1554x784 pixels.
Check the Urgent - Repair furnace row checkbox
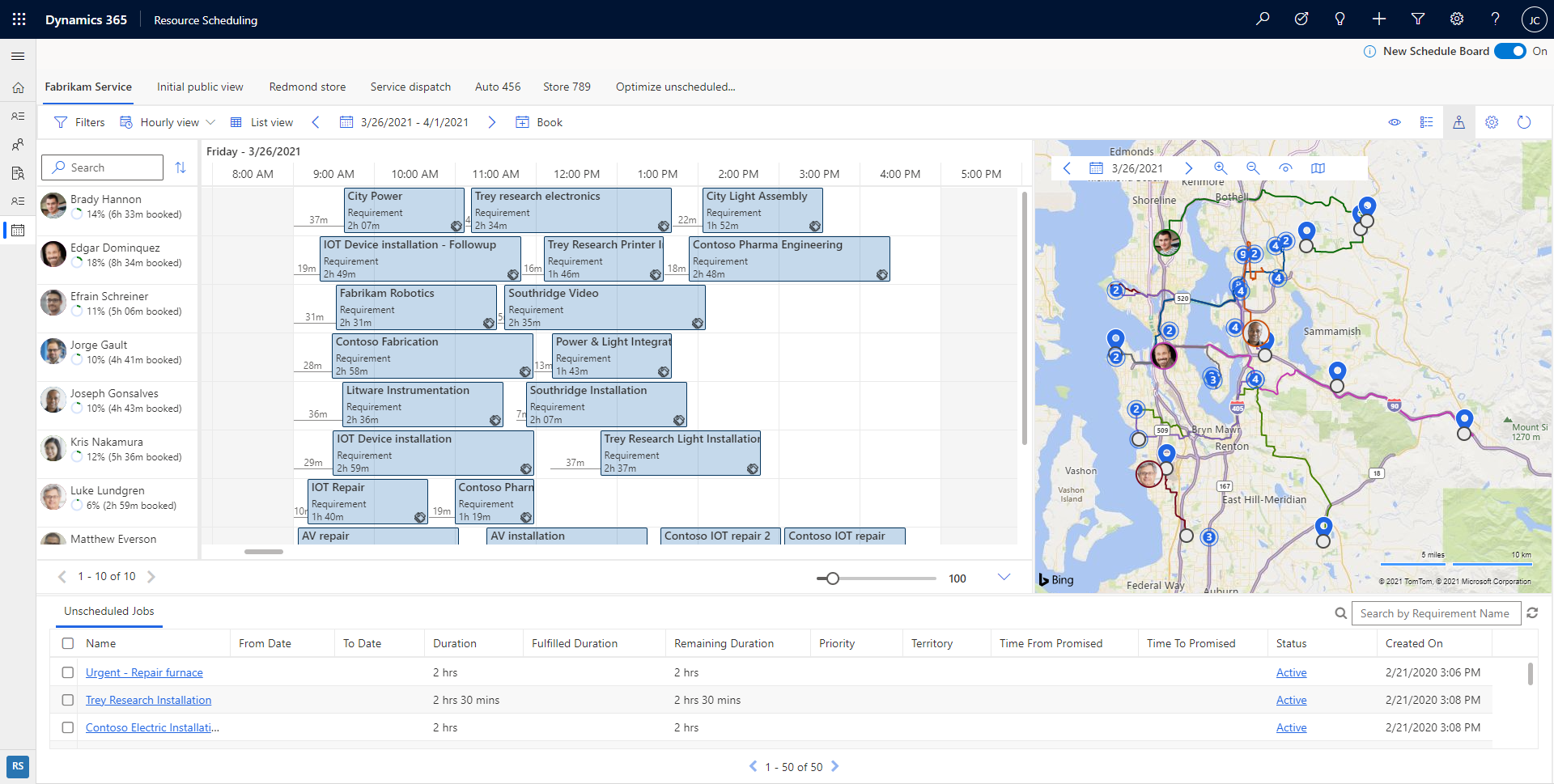[68, 672]
